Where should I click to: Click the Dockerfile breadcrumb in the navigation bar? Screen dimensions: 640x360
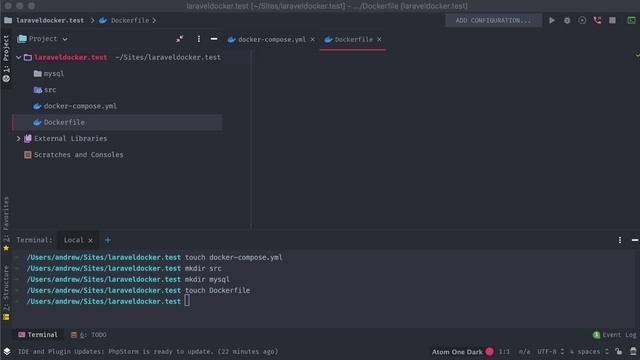click(x=124, y=20)
